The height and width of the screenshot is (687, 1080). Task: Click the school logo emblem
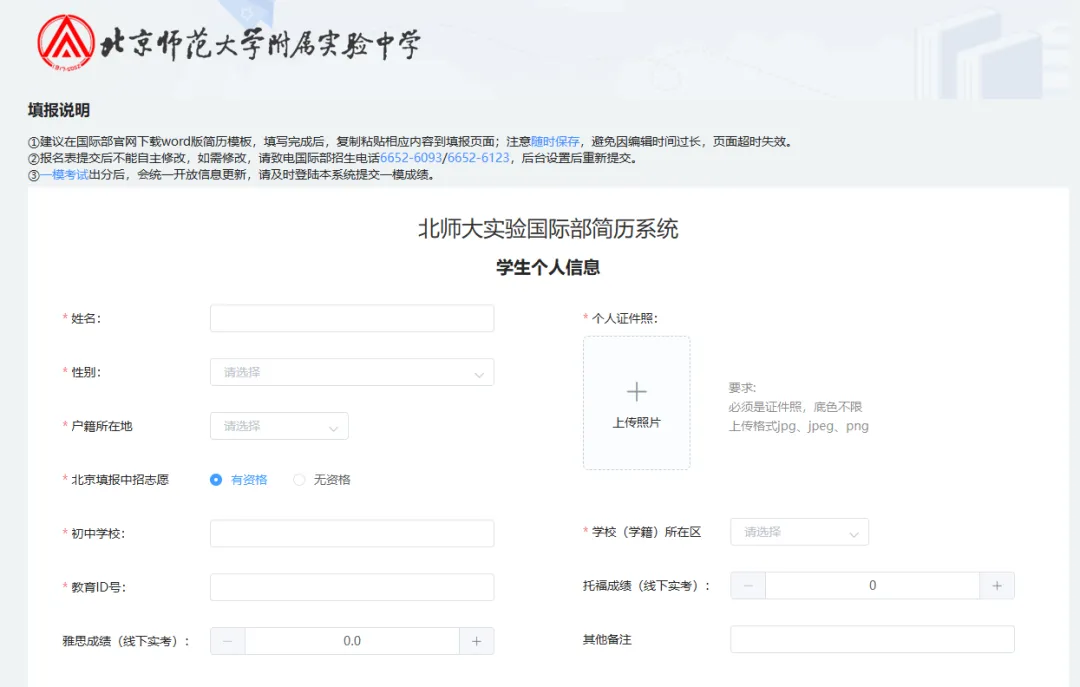click(x=65, y=43)
